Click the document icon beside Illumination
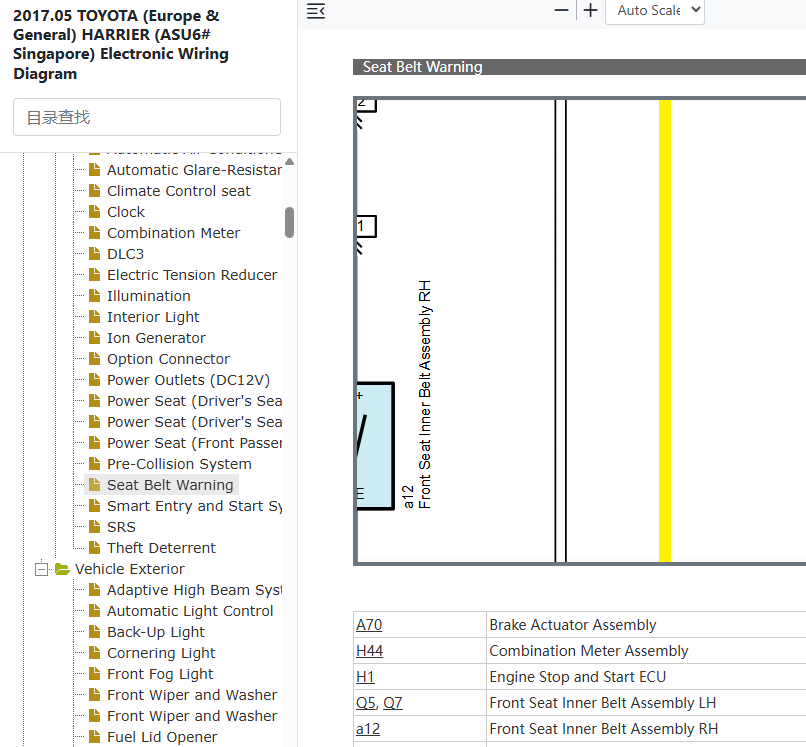Viewport: 806px width, 747px height. pos(94,296)
